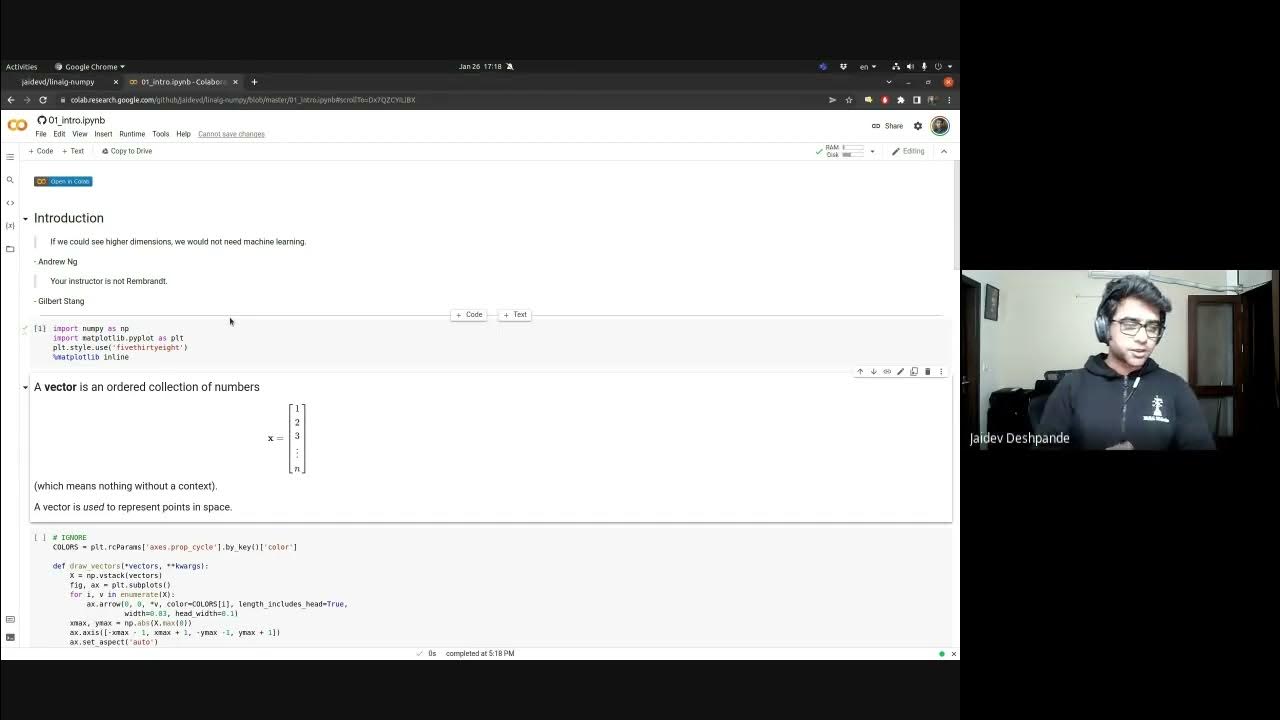The image size is (1280, 720).
Task: Open GNOME Activities overview
Action: (21, 67)
